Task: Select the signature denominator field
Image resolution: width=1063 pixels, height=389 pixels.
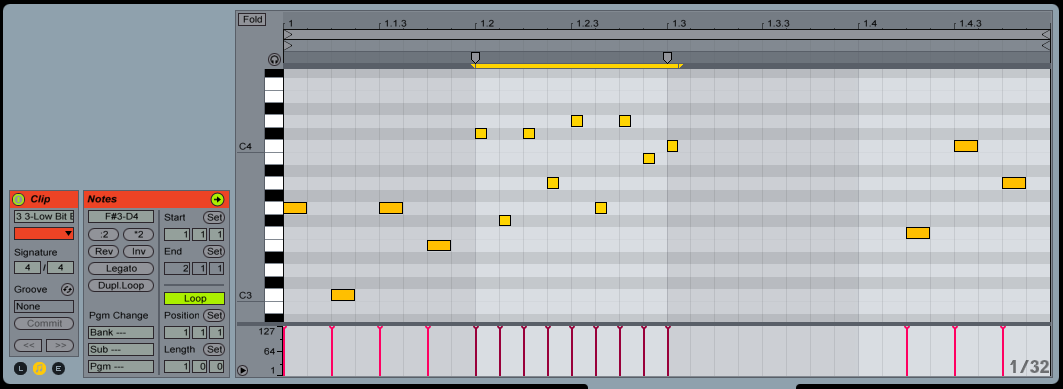Action: point(60,268)
